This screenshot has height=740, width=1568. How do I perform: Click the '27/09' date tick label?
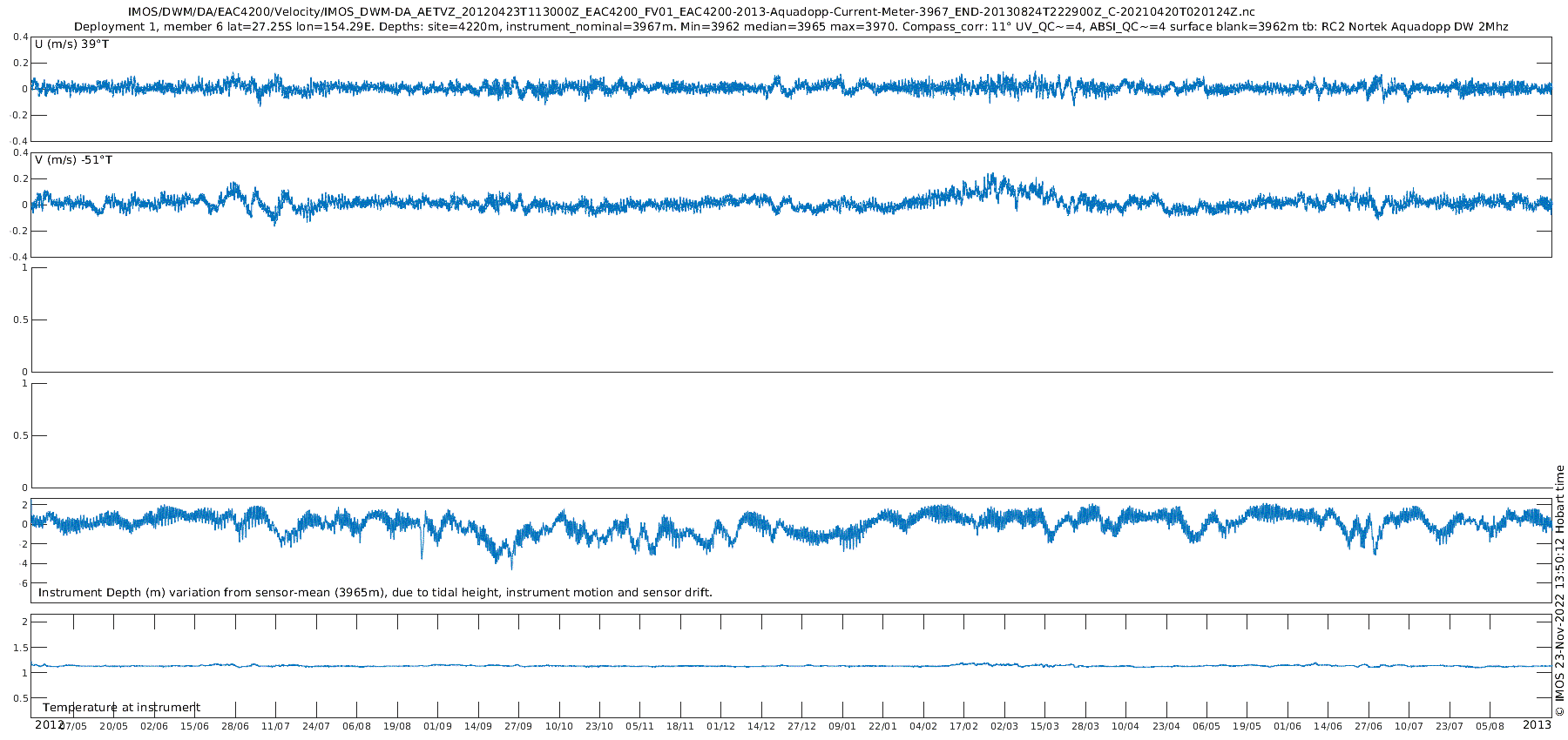click(x=518, y=726)
